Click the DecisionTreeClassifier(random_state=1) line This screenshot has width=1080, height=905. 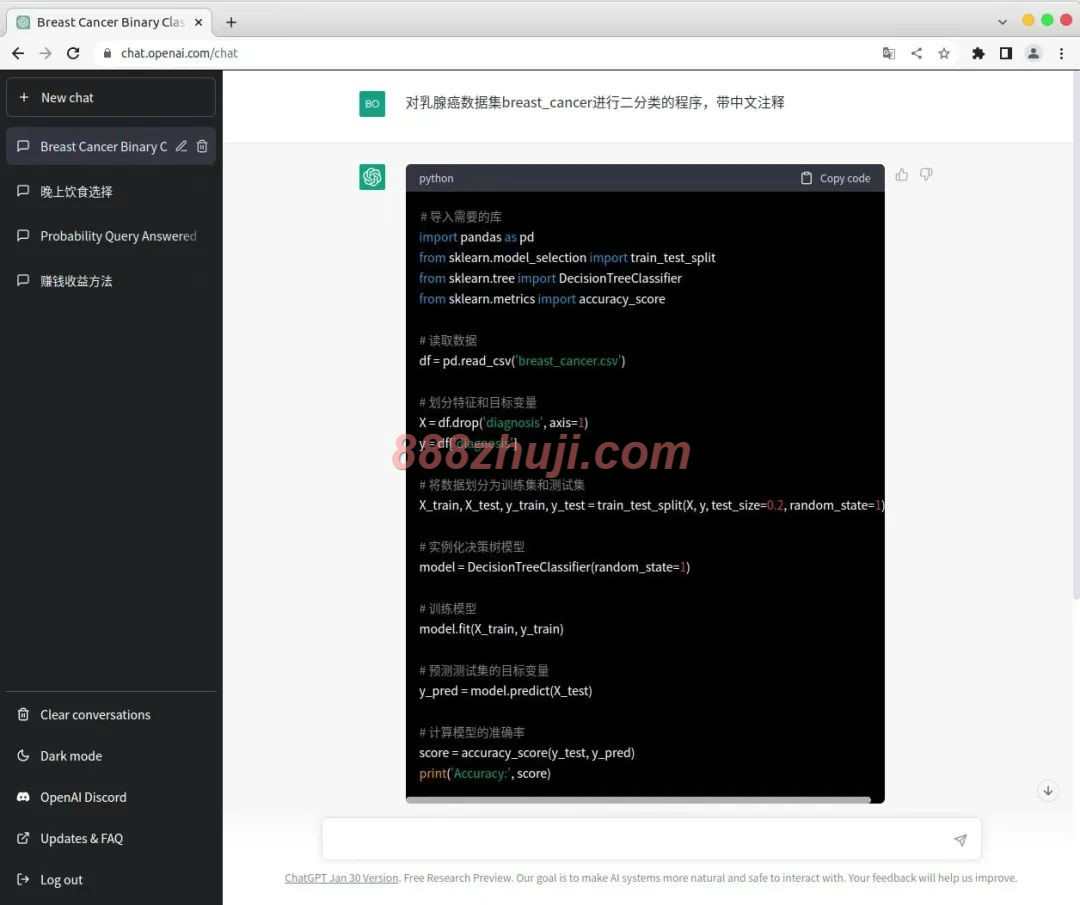click(554, 568)
